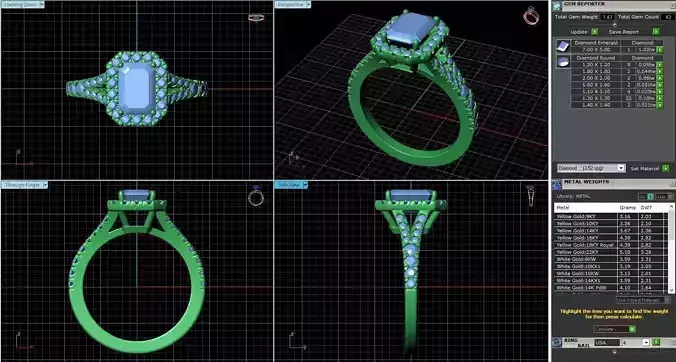Select the Diamond Emerald gem shape icon

[563, 46]
